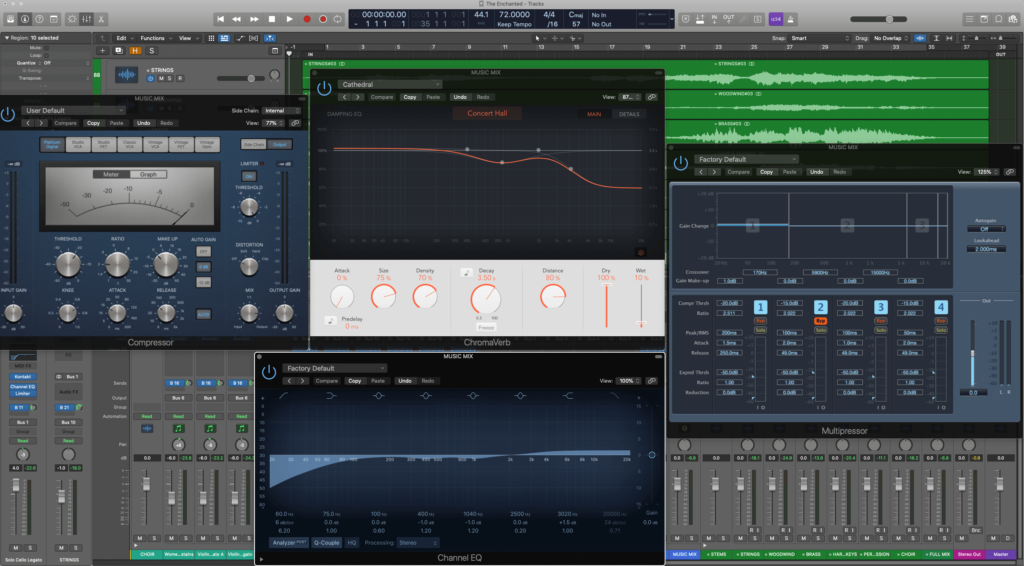The height and width of the screenshot is (566, 1024).
Task: Click the Compressor Ratio knob
Action: point(118,264)
